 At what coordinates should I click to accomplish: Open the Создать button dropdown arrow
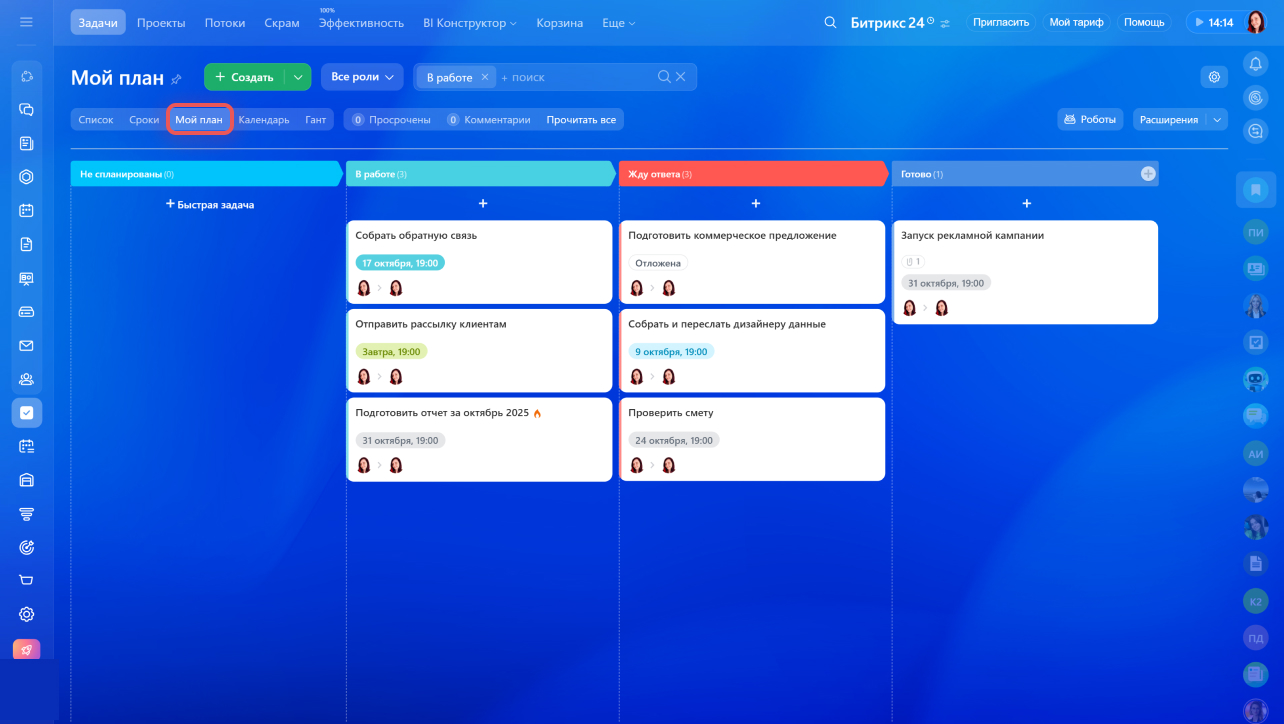pyautogui.click(x=297, y=77)
